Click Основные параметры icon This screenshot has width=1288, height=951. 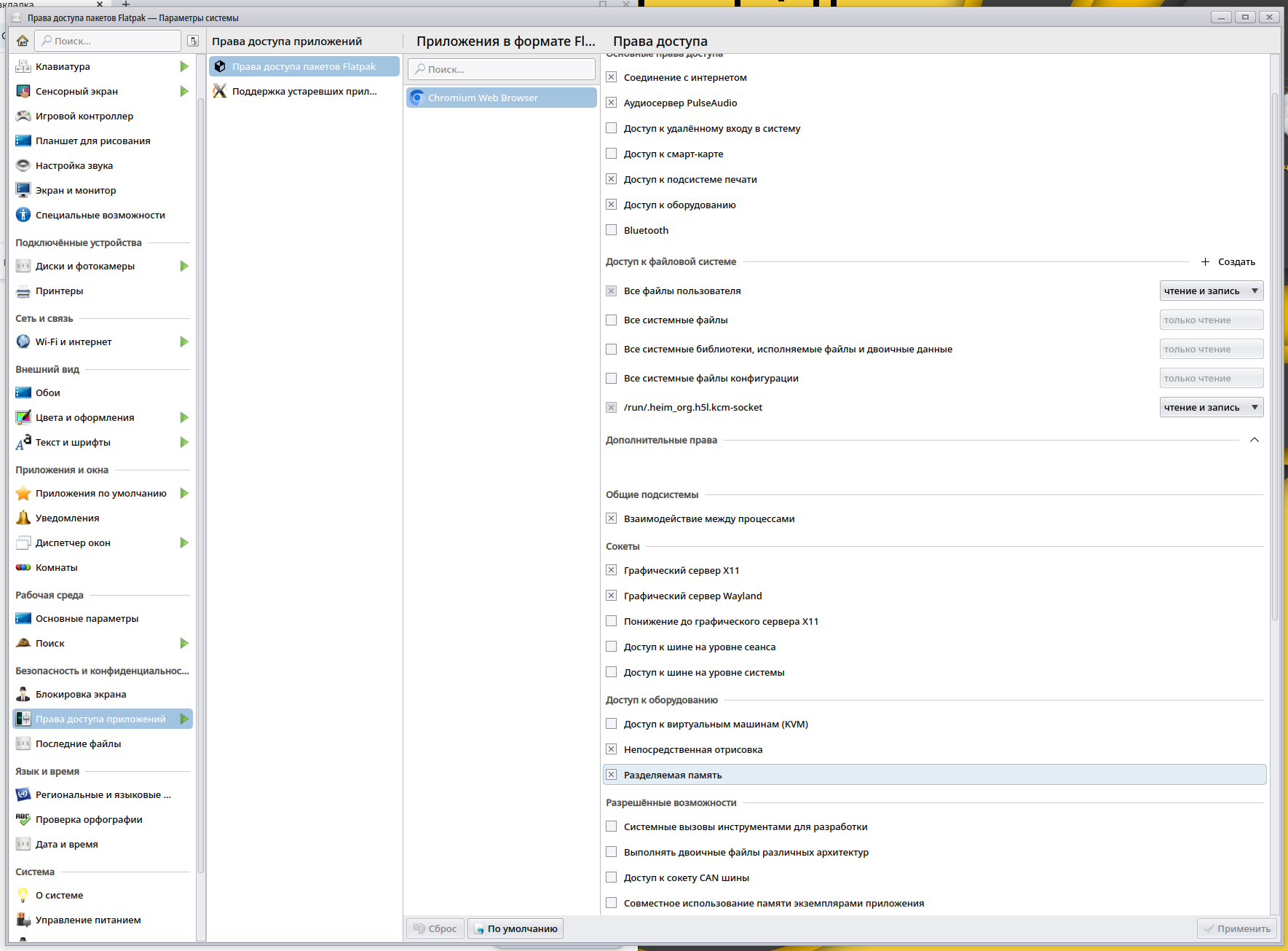23,618
